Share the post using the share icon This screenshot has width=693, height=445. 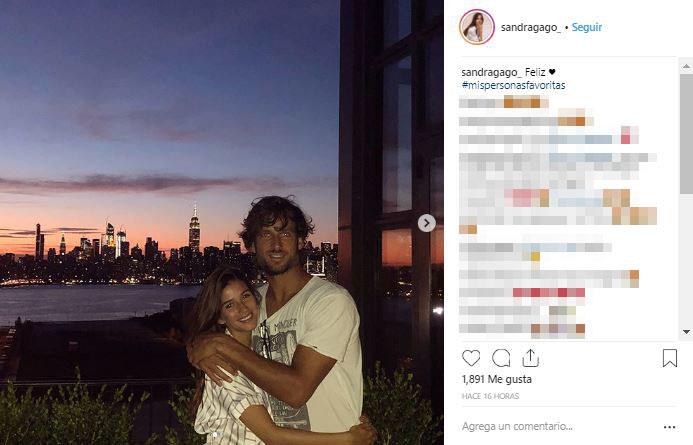[x=530, y=358]
